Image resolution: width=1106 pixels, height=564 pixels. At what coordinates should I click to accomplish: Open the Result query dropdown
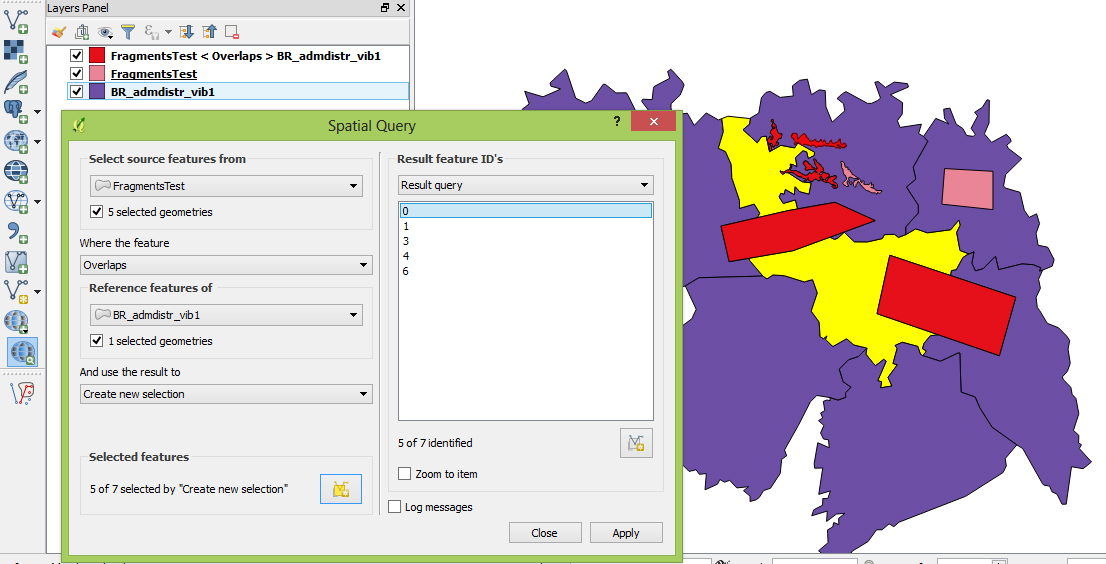[525, 185]
